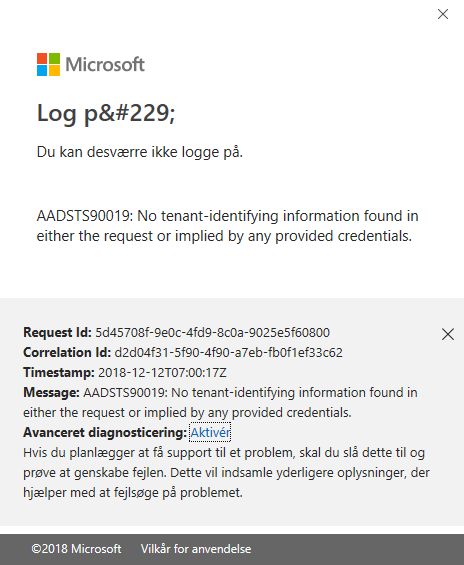Click the Log på heading
Screen dimensions: 464x565
[x=106, y=114]
